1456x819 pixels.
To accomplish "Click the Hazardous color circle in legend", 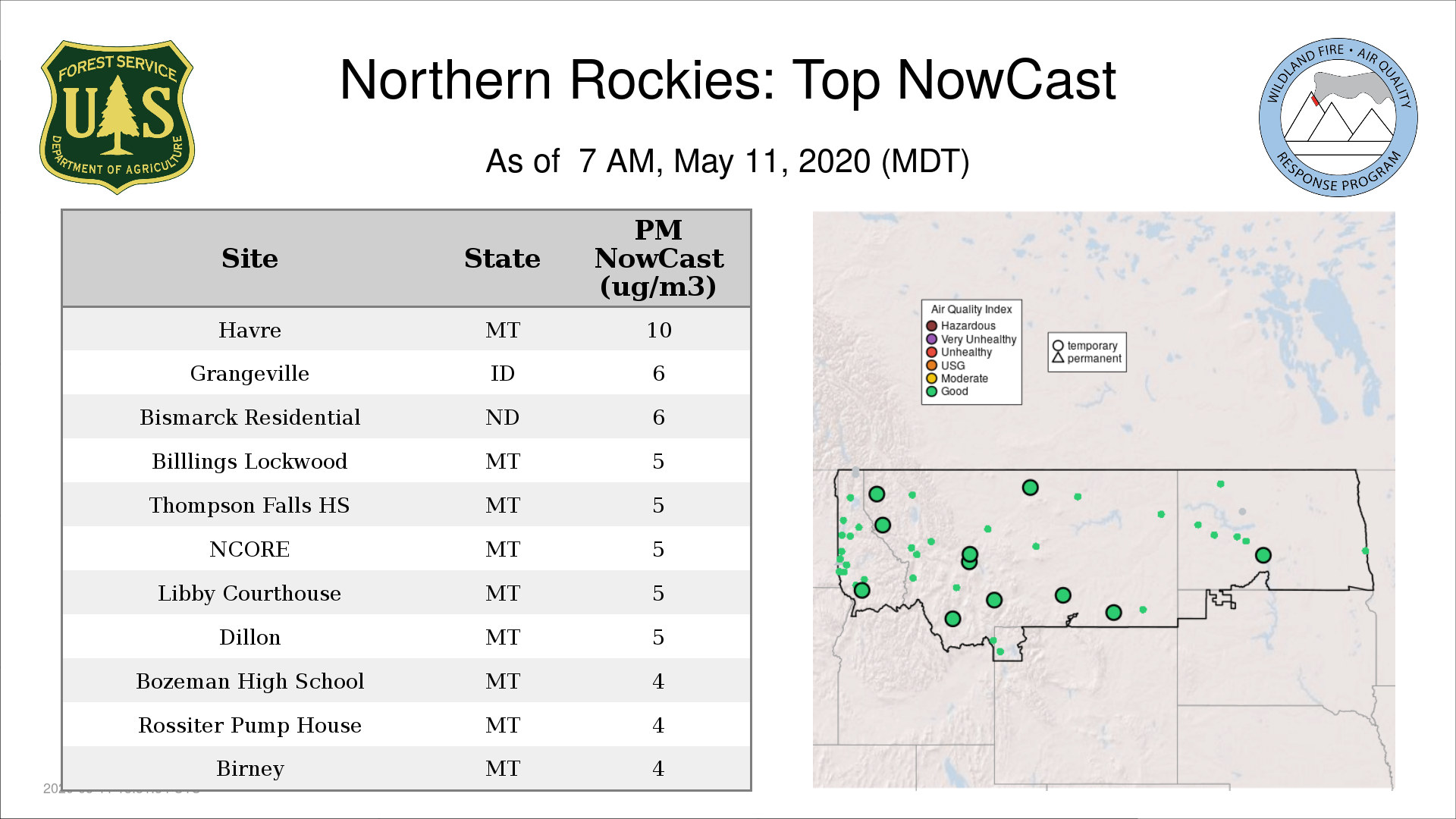I will click(931, 326).
